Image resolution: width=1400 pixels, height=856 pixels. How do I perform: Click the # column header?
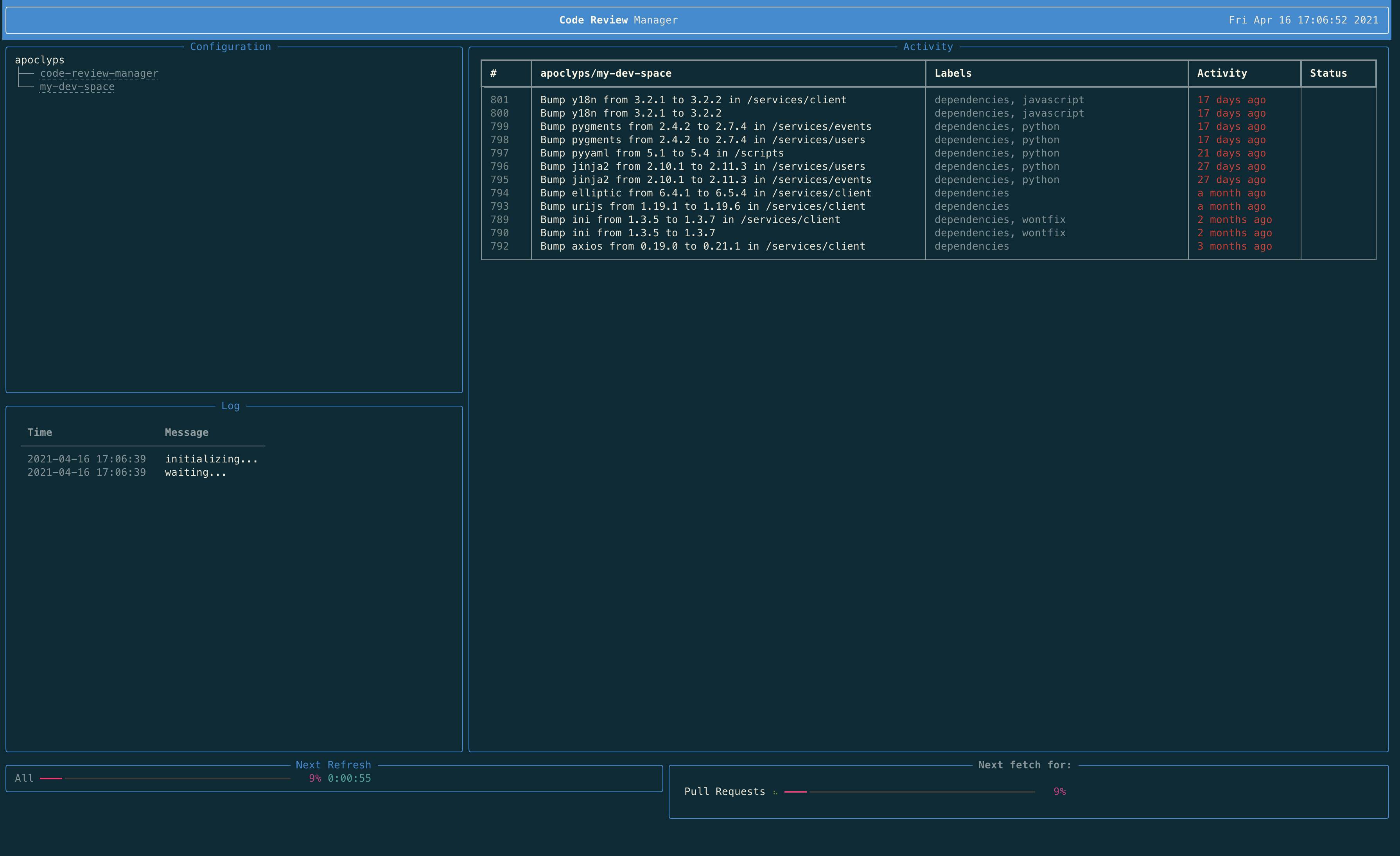tap(493, 73)
